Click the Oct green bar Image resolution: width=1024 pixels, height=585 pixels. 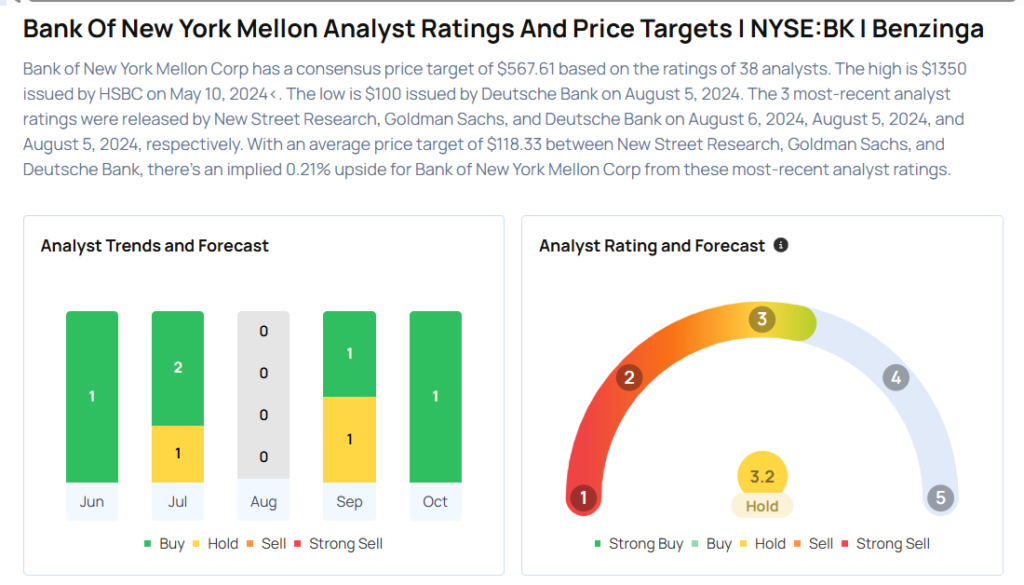pyautogui.click(x=435, y=396)
